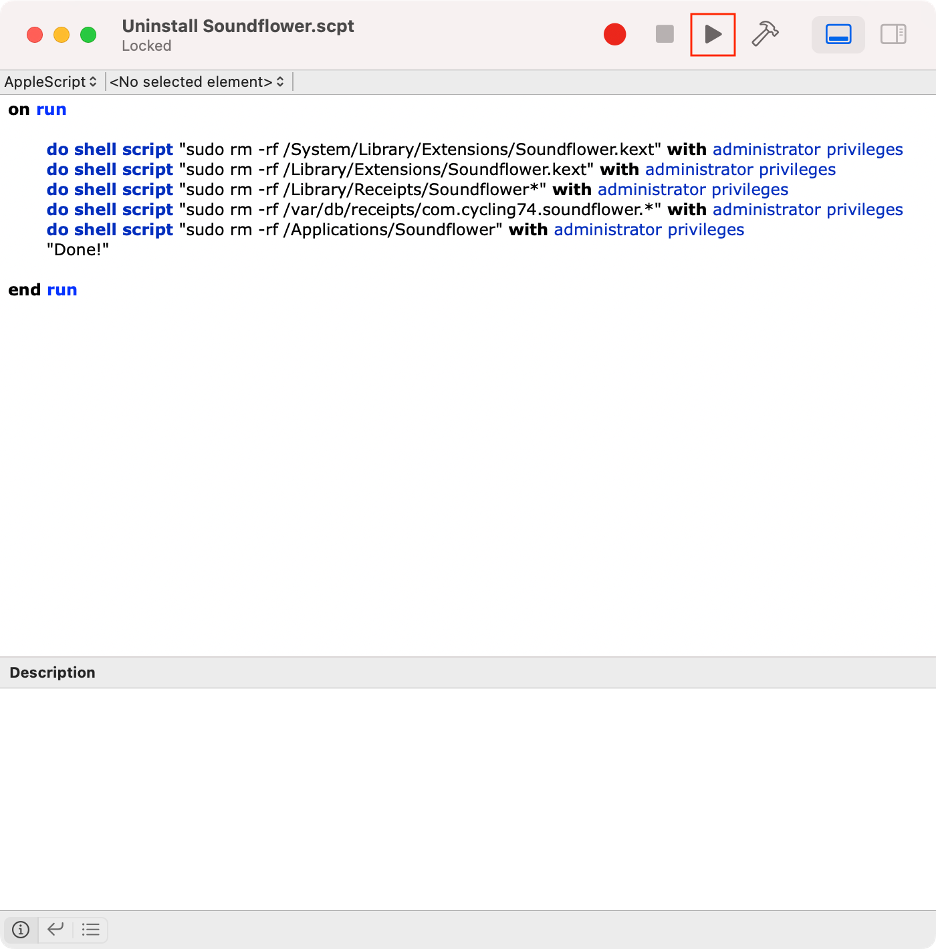Toggle the bottom accessory view pane
The image size is (936, 950).
(x=838, y=35)
